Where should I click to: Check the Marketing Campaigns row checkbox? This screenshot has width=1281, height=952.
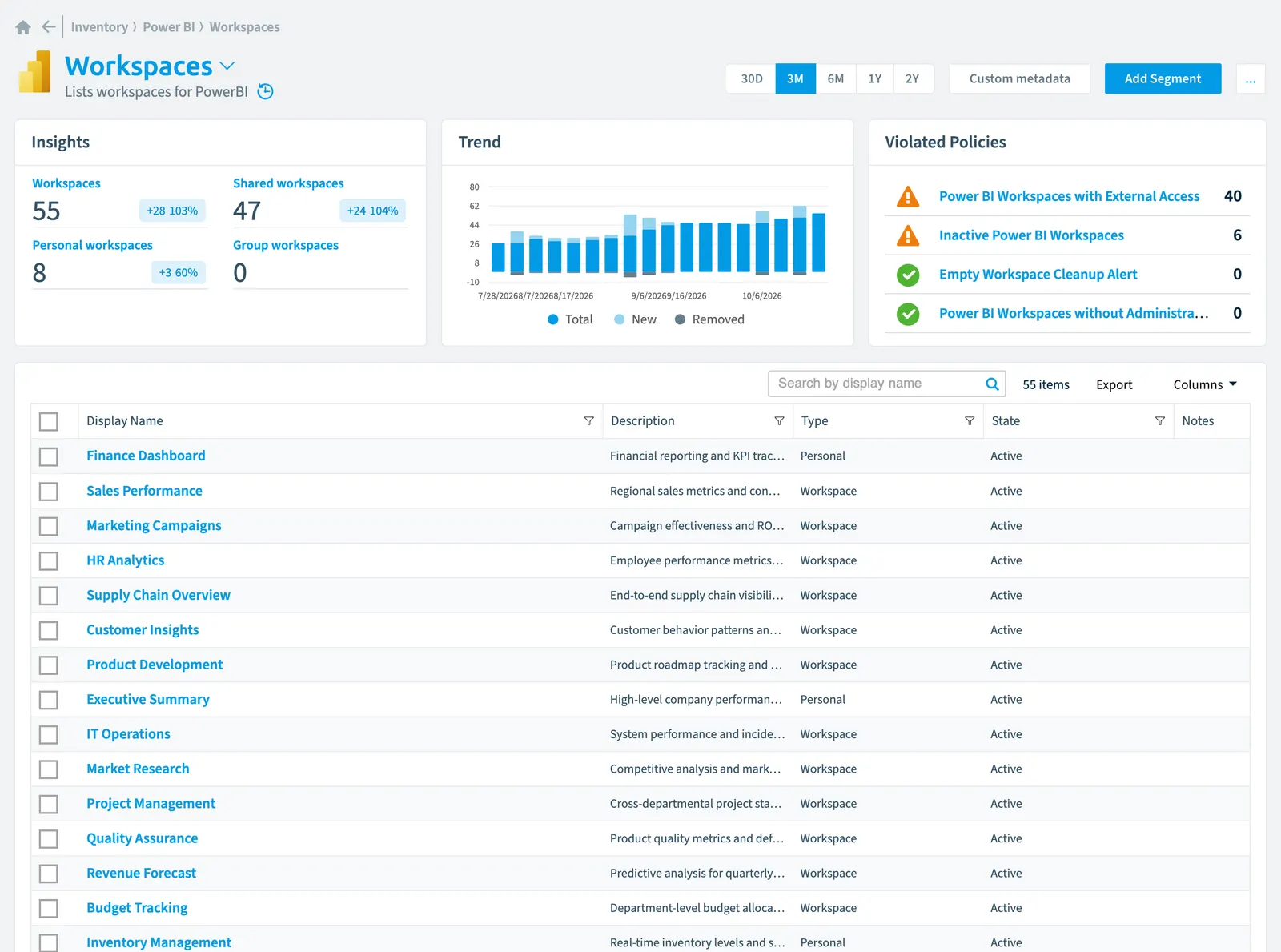coord(49,526)
